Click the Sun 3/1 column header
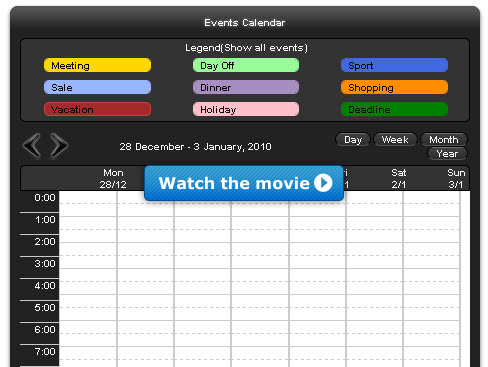This screenshot has width=488, height=367. (456, 179)
